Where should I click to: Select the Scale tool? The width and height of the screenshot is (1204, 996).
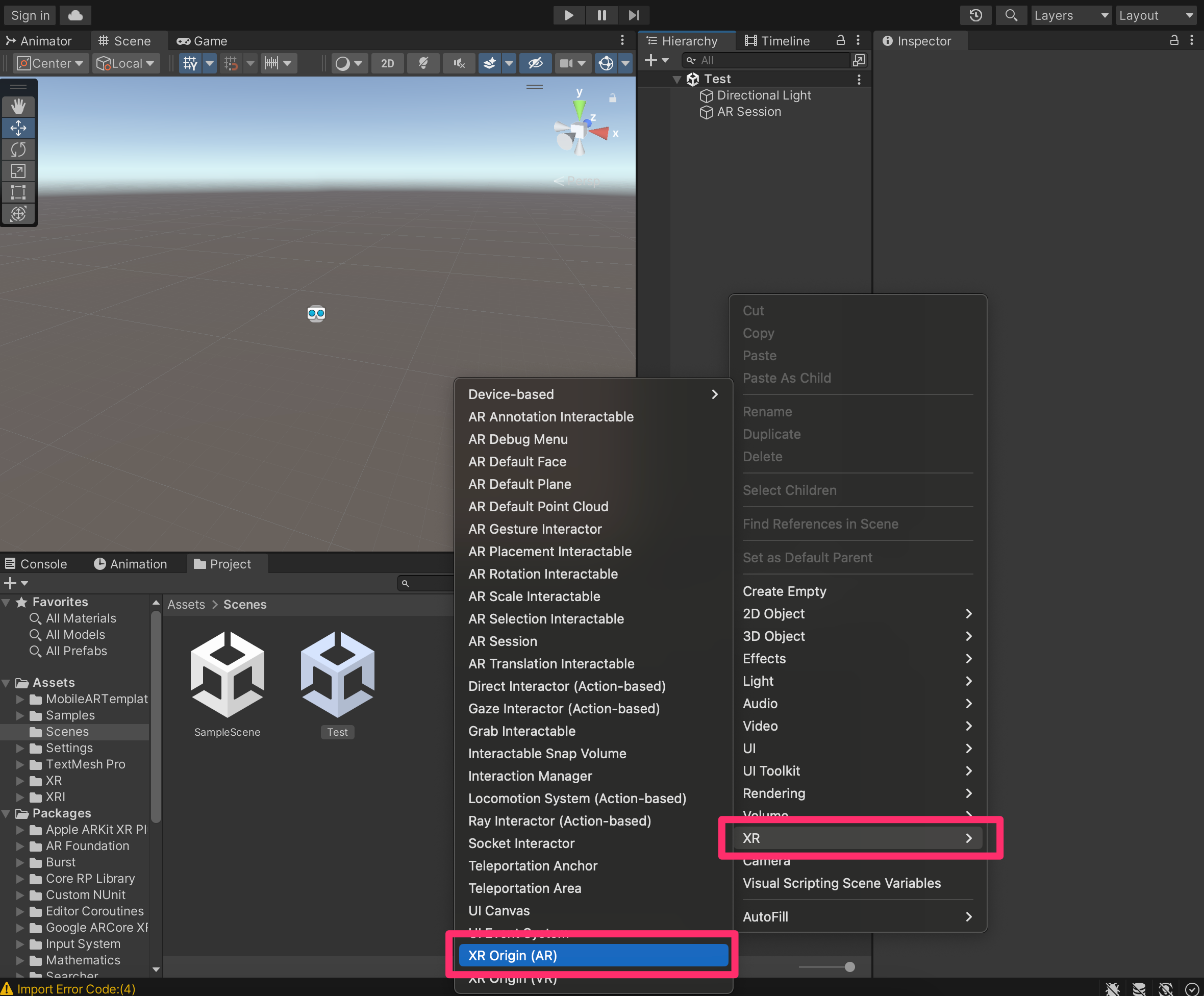[18, 171]
